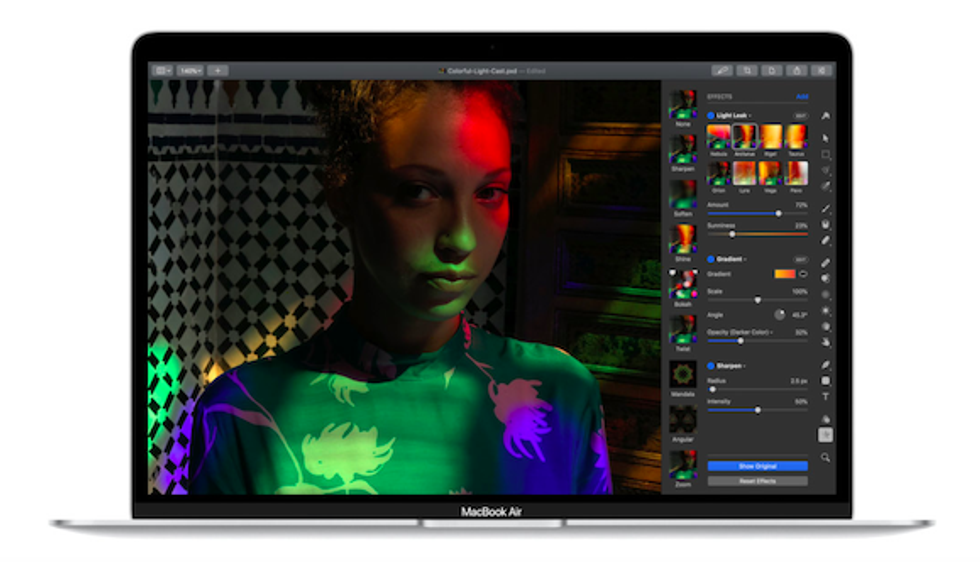This screenshot has width=980, height=562.
Task: Select the Zoom magnifier tool
Action: (826, 457)
